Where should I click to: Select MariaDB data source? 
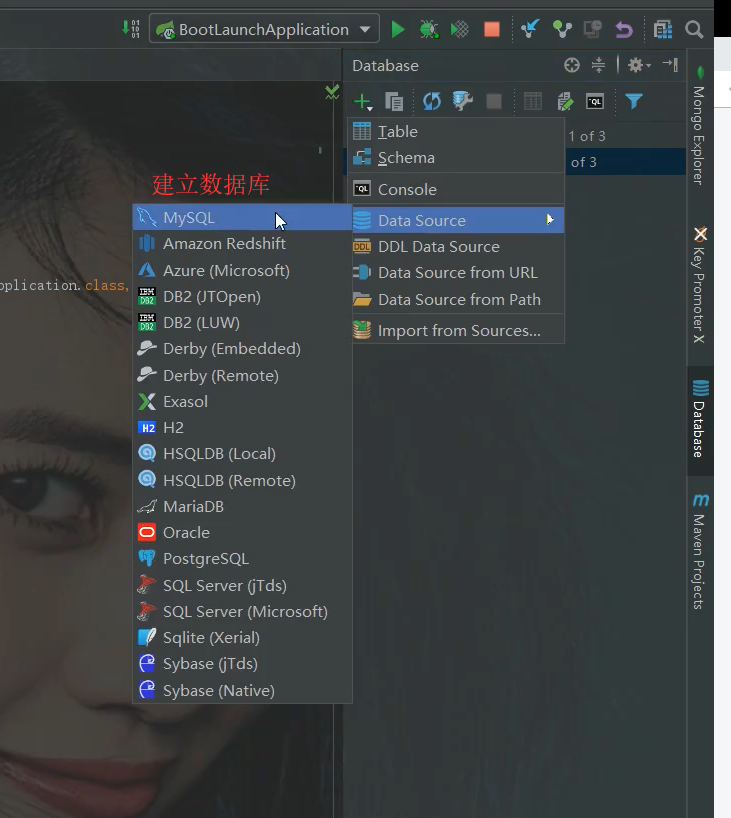(x=243, y=507)
